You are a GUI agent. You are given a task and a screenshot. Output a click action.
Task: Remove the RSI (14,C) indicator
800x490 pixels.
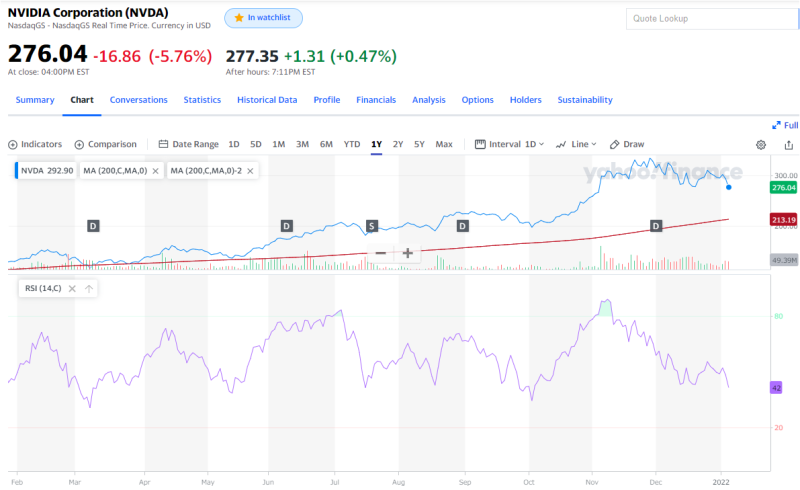(x=72, y=289)
